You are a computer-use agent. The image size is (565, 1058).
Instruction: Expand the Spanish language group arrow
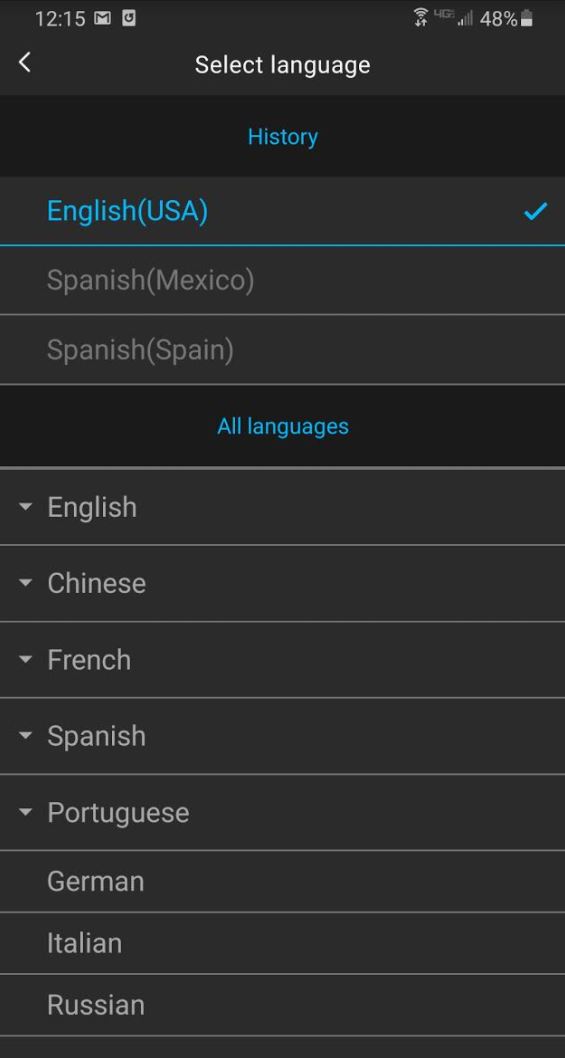pyautogui.click(x=25, y=735)
